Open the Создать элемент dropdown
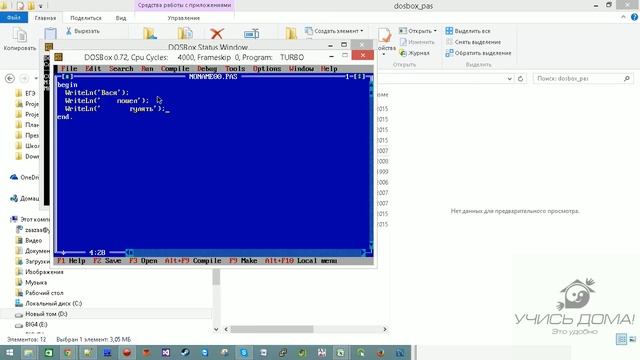 coord(334,31)
